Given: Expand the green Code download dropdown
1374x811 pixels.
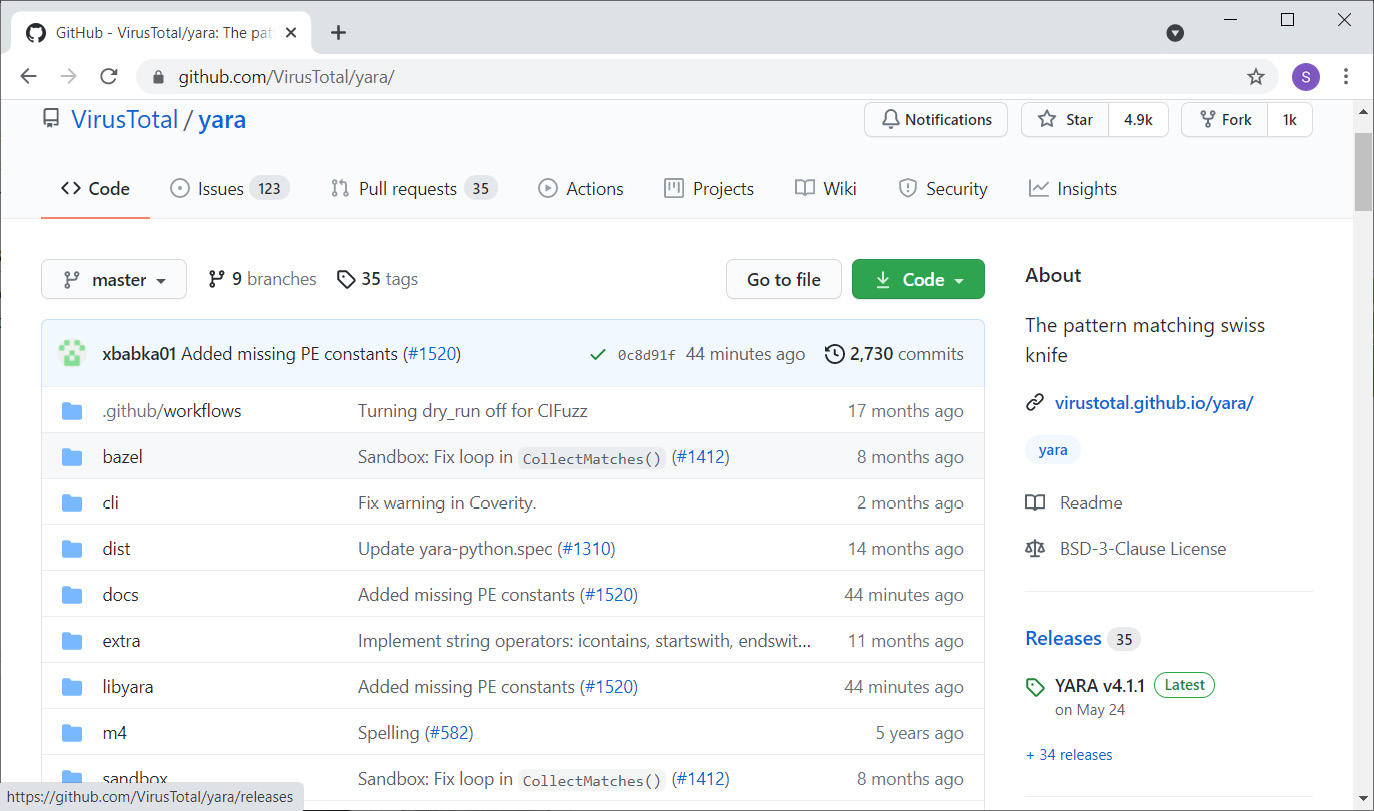Looking at the screenshot, I should 918,280.
